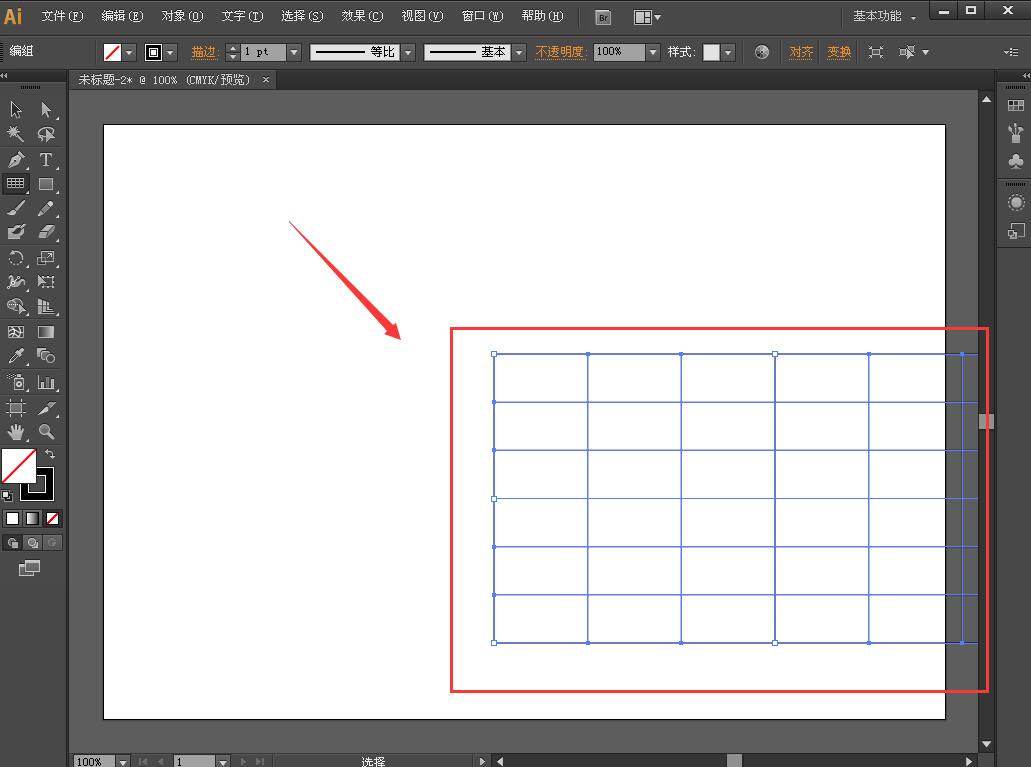Open the 不透明度 percentage dropdown
1031x767 pixels.
[652, 51]
